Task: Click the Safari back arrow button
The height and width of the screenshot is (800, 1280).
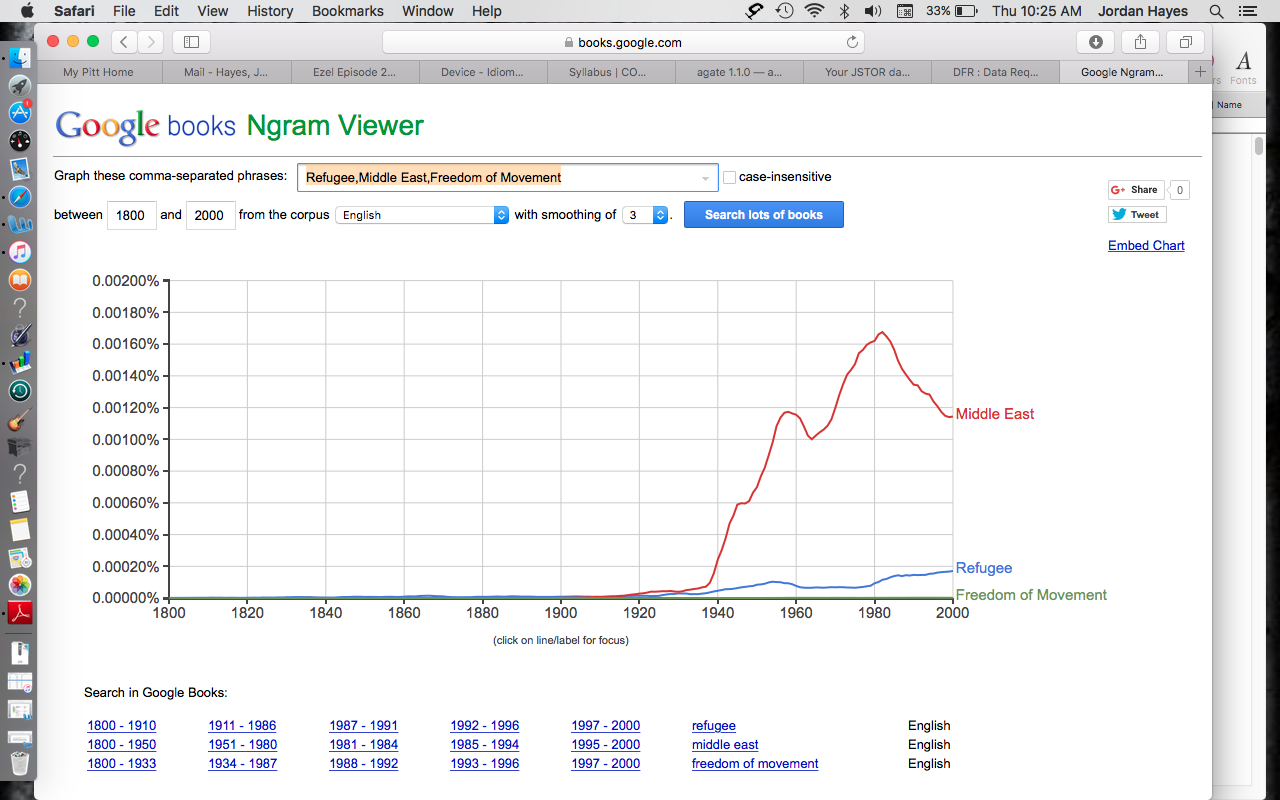Action: click(124, 42)
